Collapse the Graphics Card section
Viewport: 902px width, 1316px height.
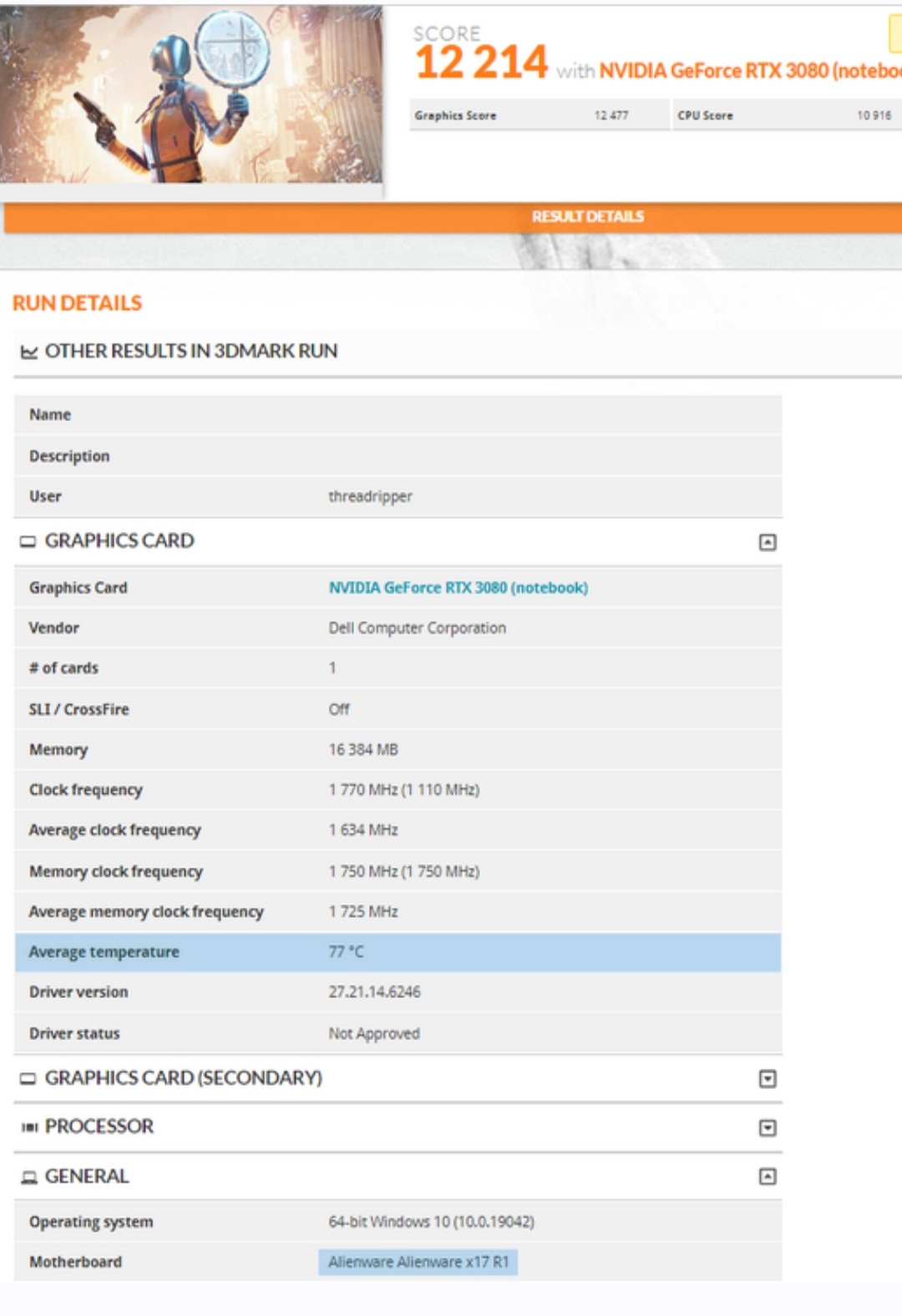coord(767,543)
